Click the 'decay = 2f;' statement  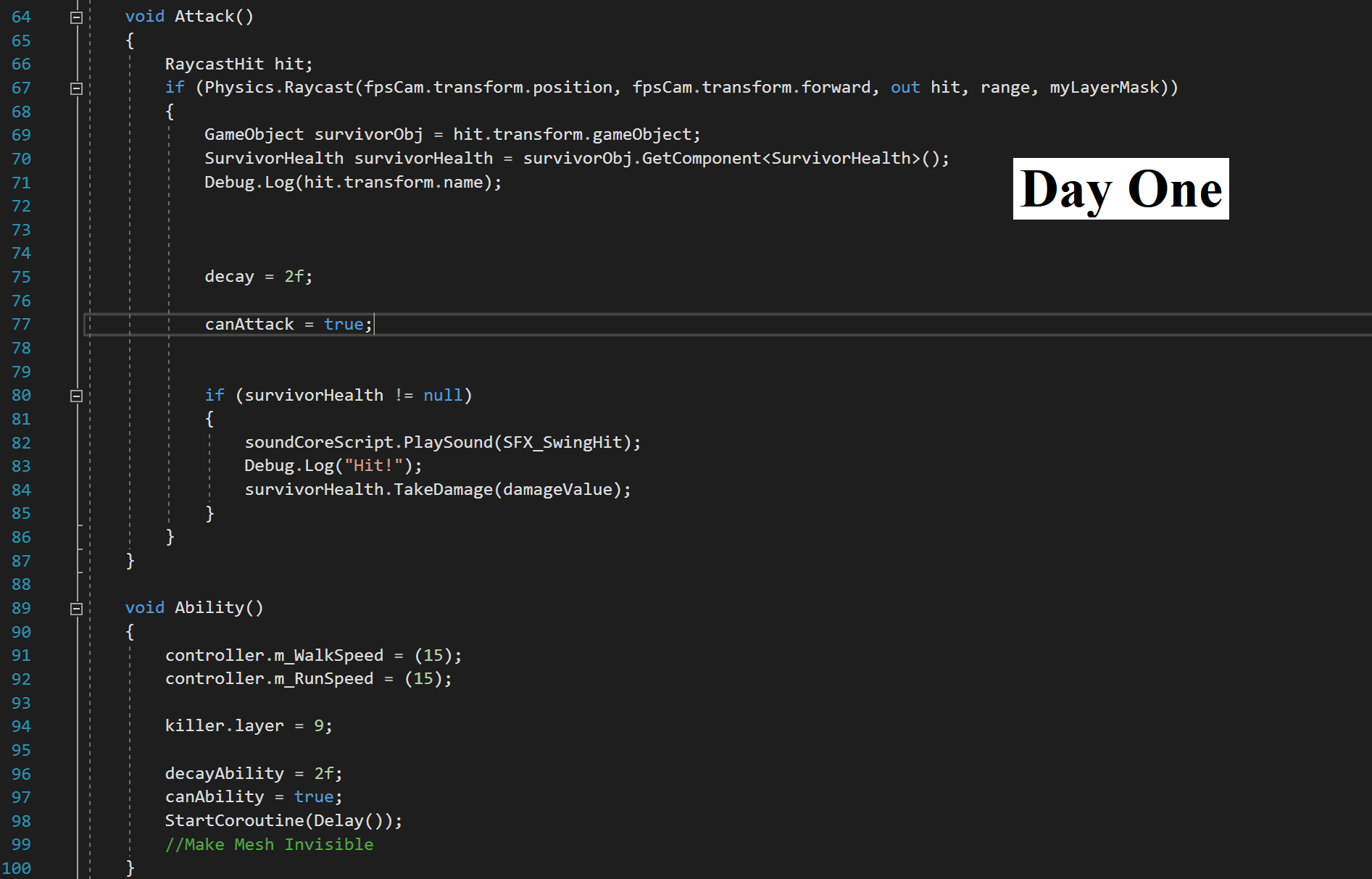click(259, 277)
